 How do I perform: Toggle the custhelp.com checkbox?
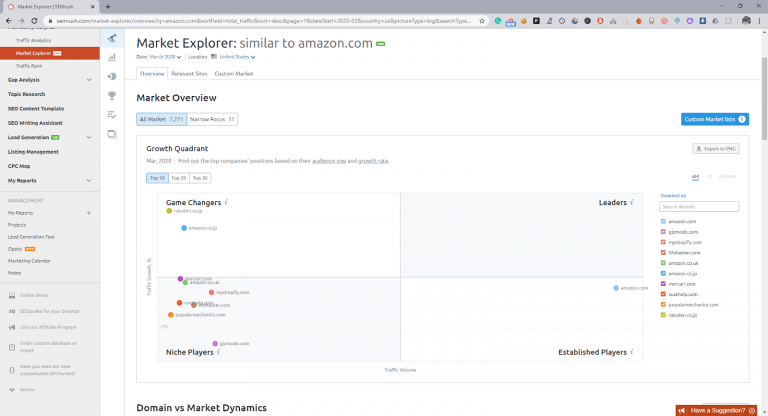coord(663,294)
